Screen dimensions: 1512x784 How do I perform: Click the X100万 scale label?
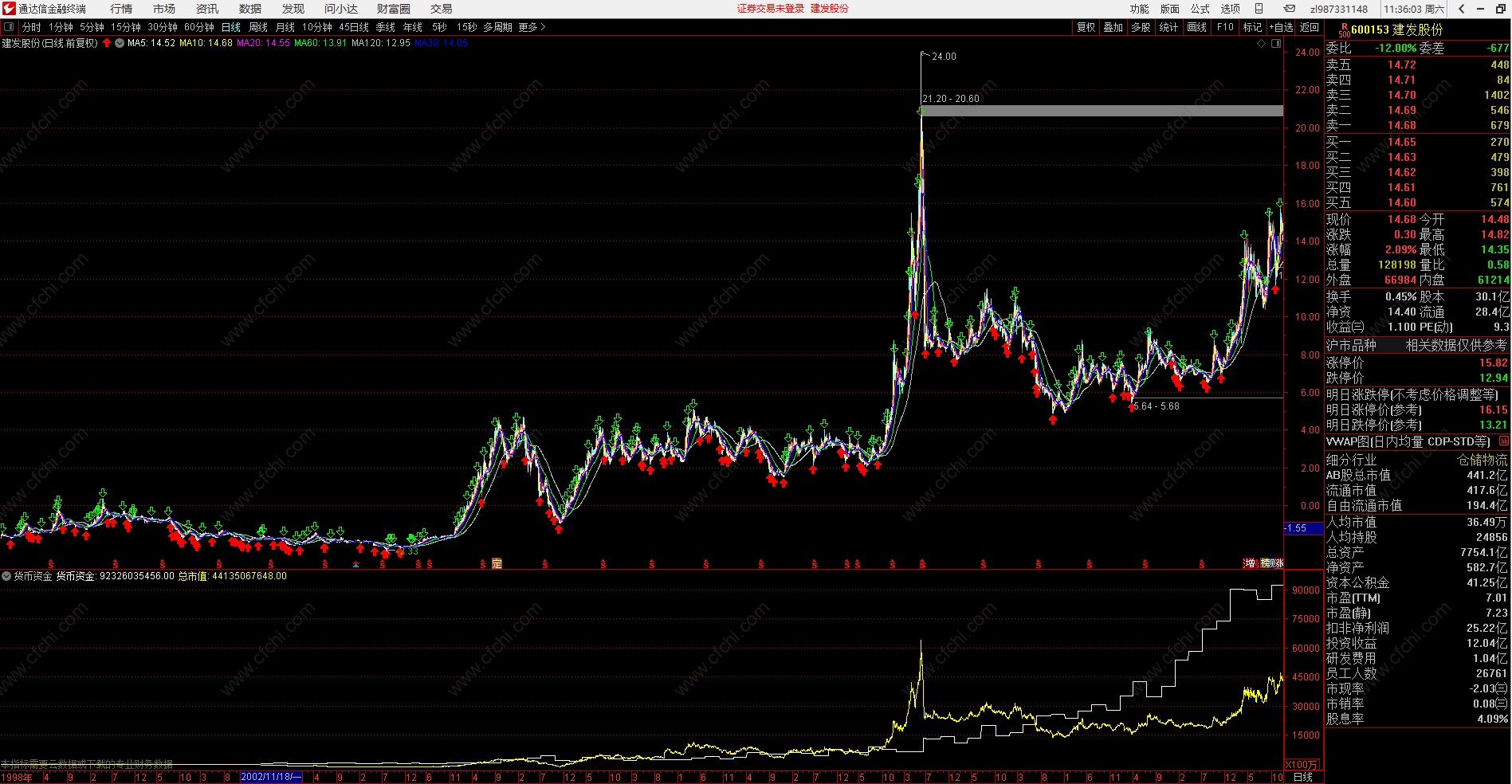[1302, 765]
